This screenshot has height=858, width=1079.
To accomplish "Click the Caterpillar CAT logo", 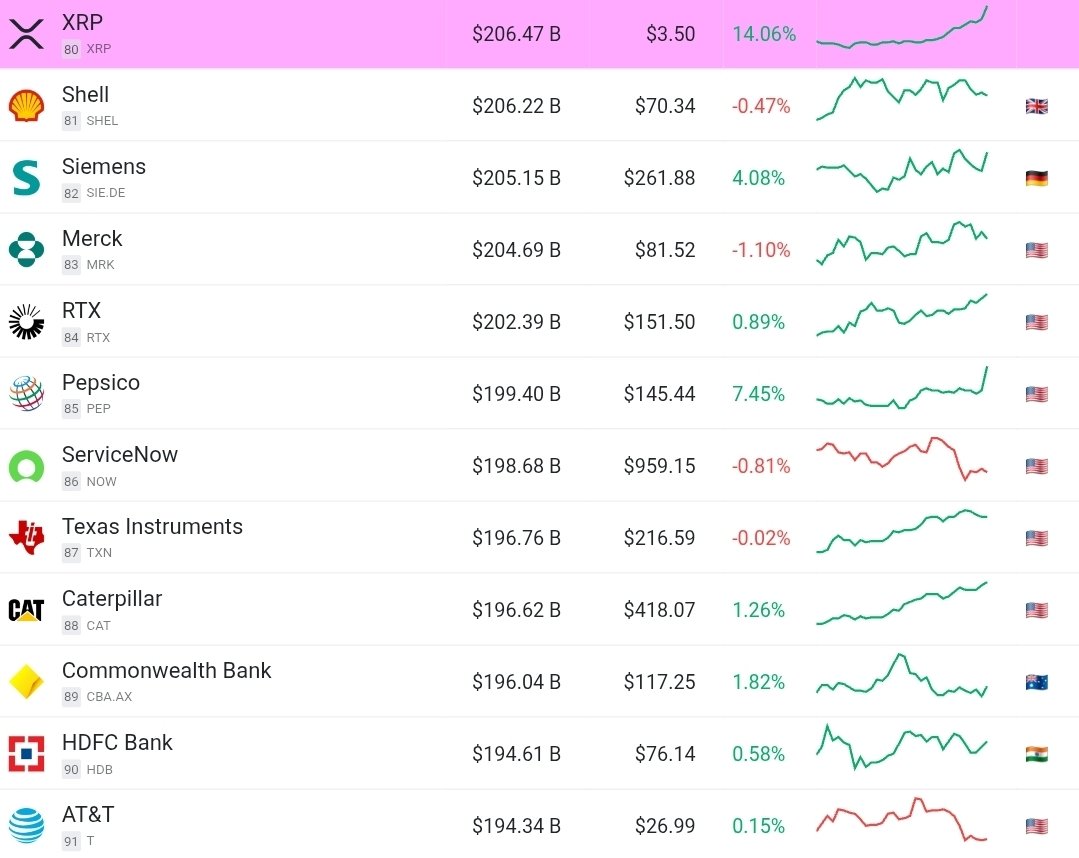I will [26, 610].
